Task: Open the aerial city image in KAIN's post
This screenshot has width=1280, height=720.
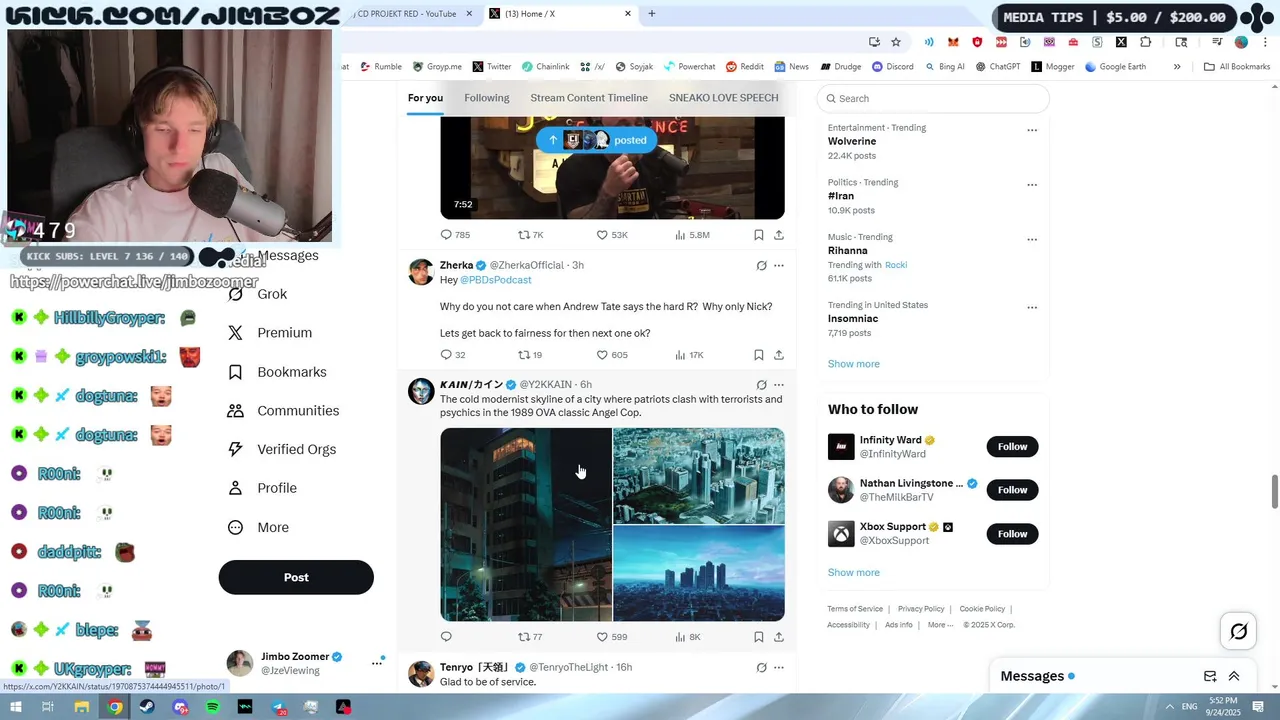Action: [x=699, y=476]
